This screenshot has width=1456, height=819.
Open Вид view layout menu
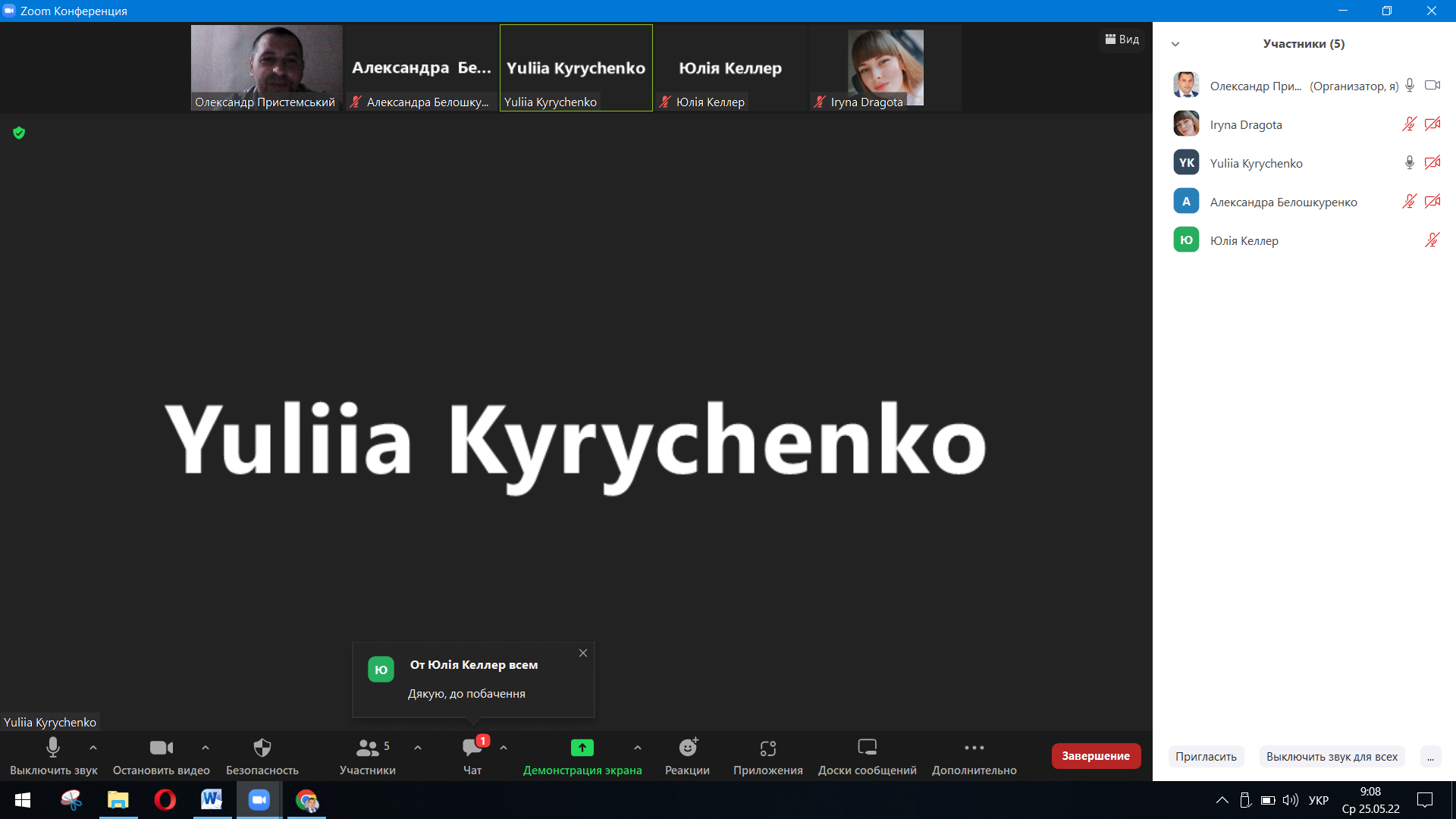pos(1122,39)
